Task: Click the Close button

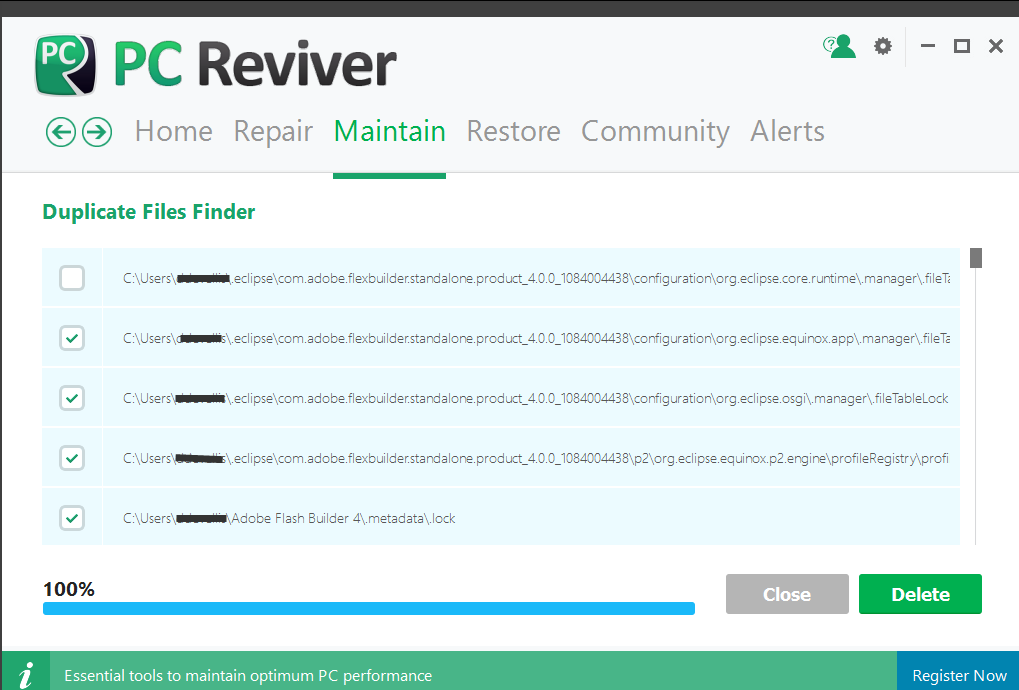Action: [787, 594]
